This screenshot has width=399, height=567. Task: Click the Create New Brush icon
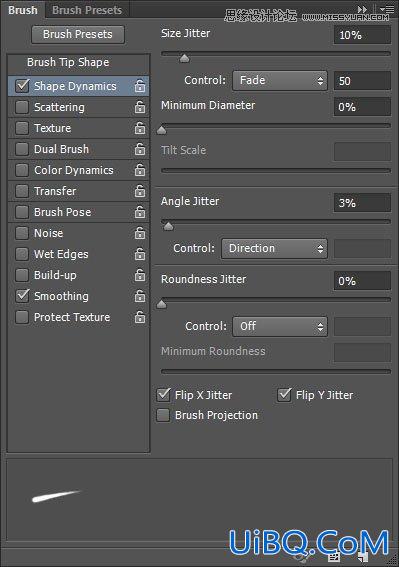tap(363, 558)
